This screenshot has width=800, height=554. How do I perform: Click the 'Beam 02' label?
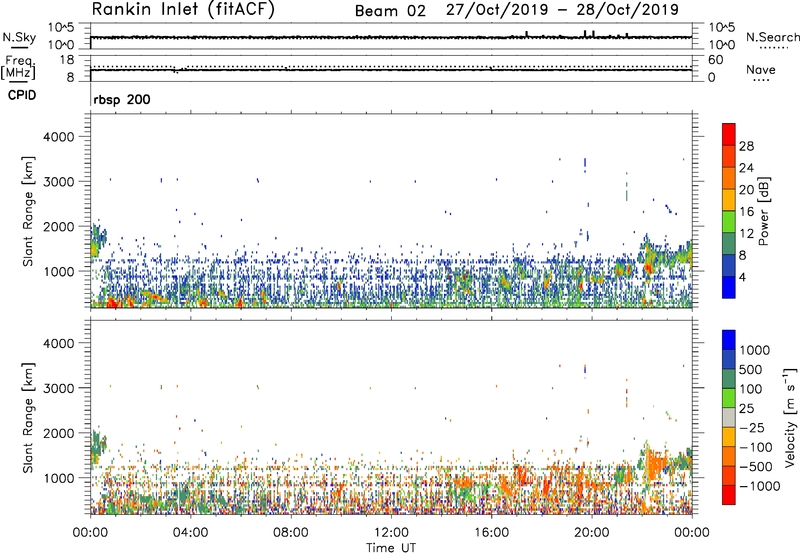point(390,11)
